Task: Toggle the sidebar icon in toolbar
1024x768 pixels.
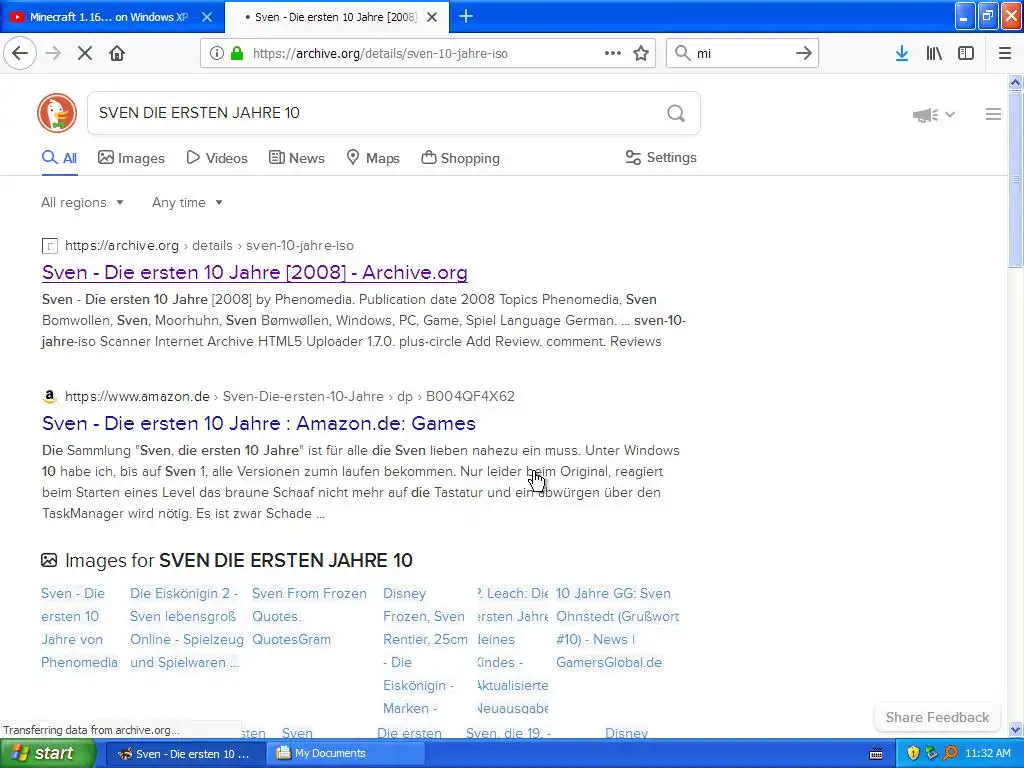Action: (966, 54)
